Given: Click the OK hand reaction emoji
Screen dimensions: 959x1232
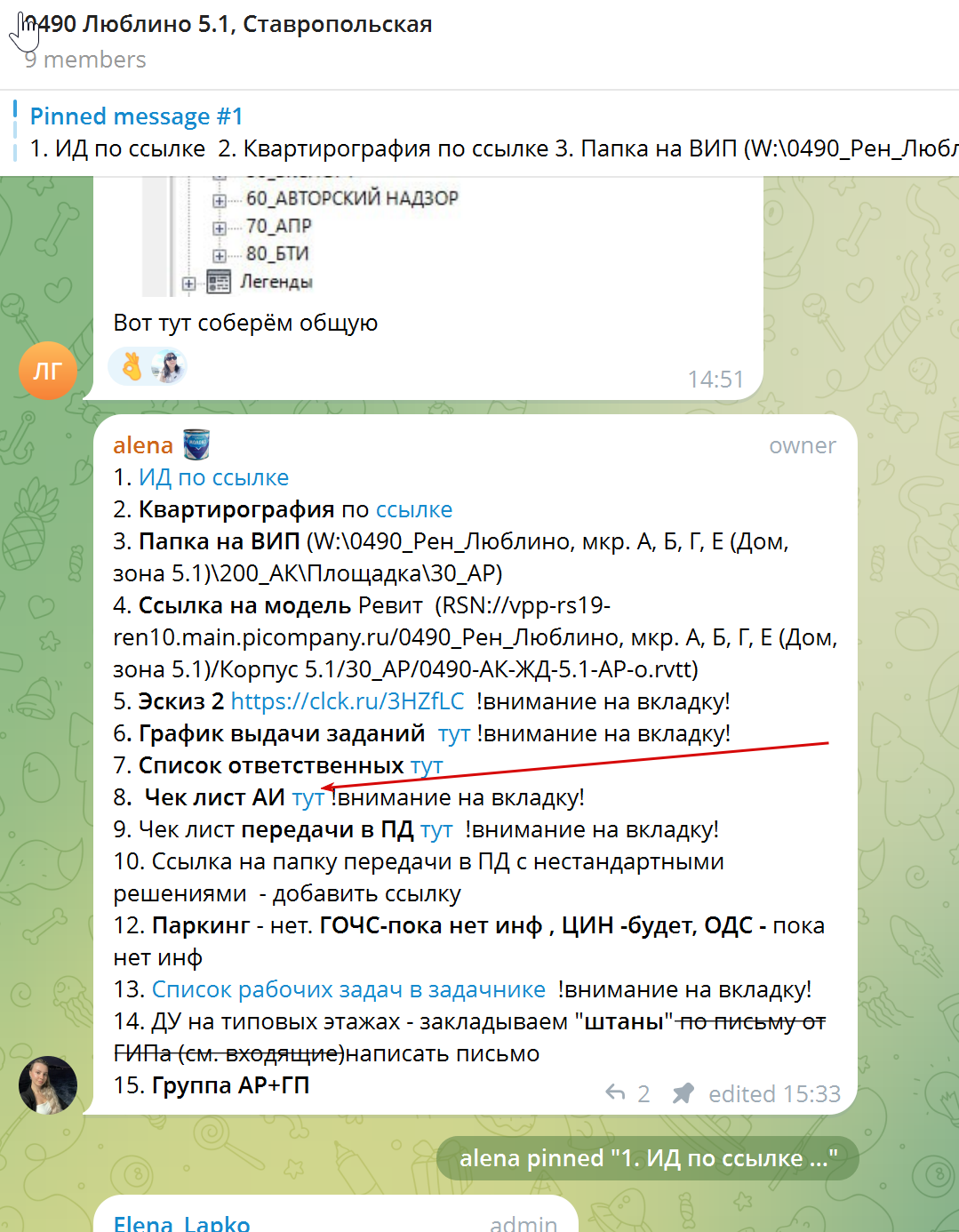Looking at the screenshot, I should [132, 366].
